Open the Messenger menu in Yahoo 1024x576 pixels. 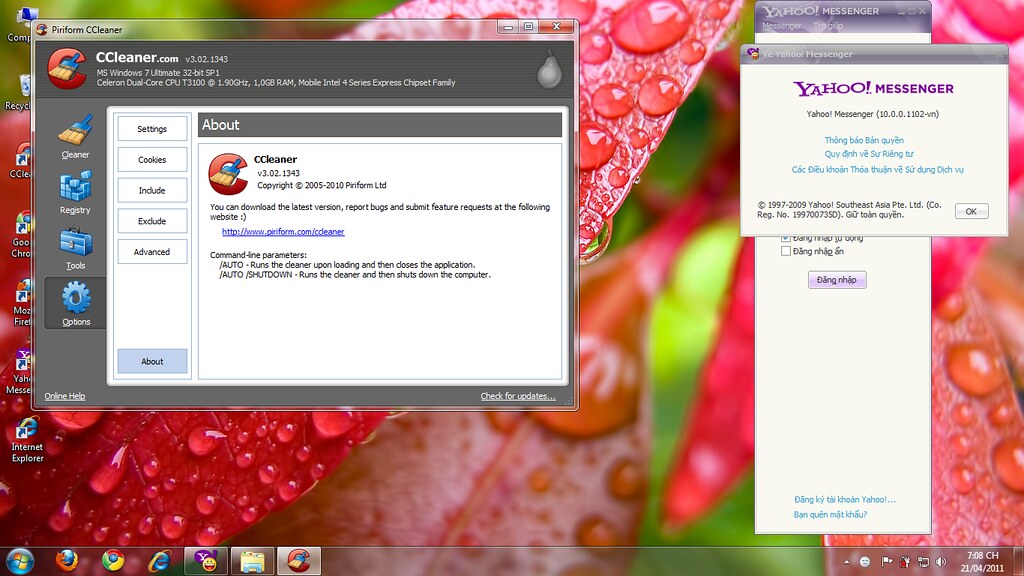[x=782, y=25]
